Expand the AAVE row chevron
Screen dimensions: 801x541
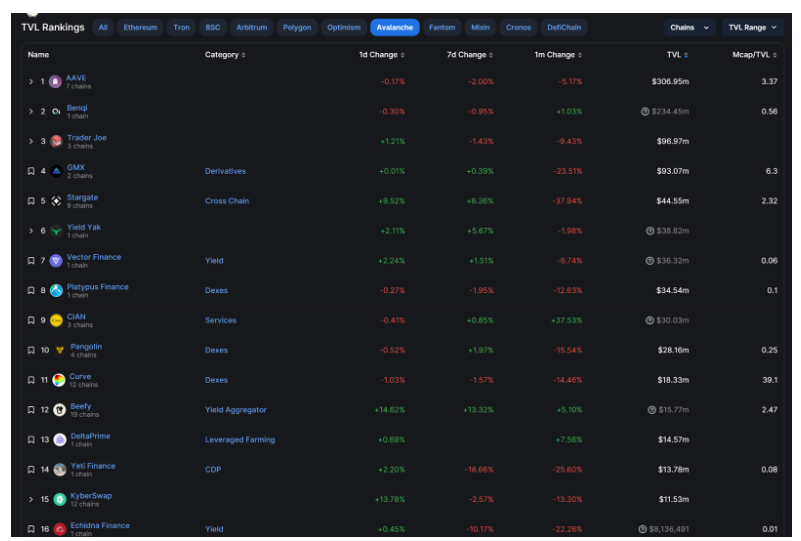coord(31,82)
